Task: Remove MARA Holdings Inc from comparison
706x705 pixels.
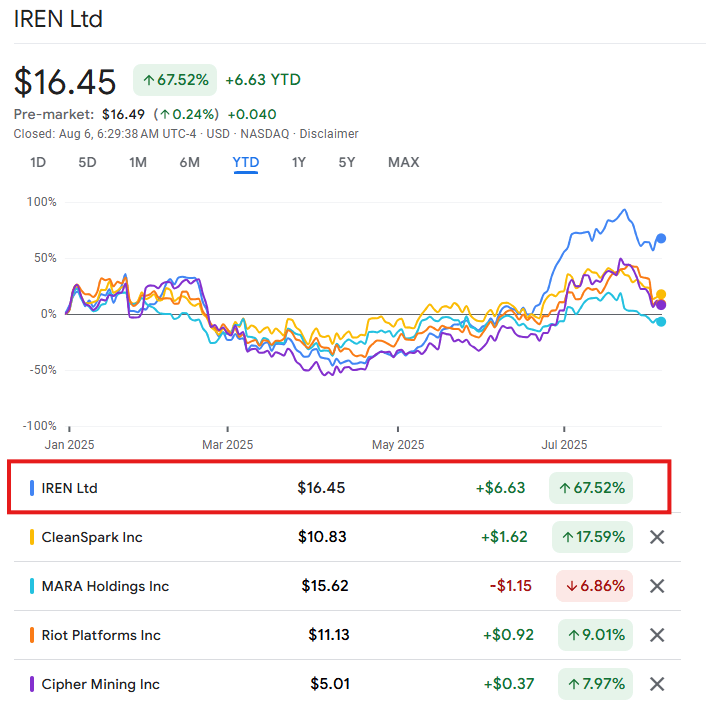Action: 657,586
